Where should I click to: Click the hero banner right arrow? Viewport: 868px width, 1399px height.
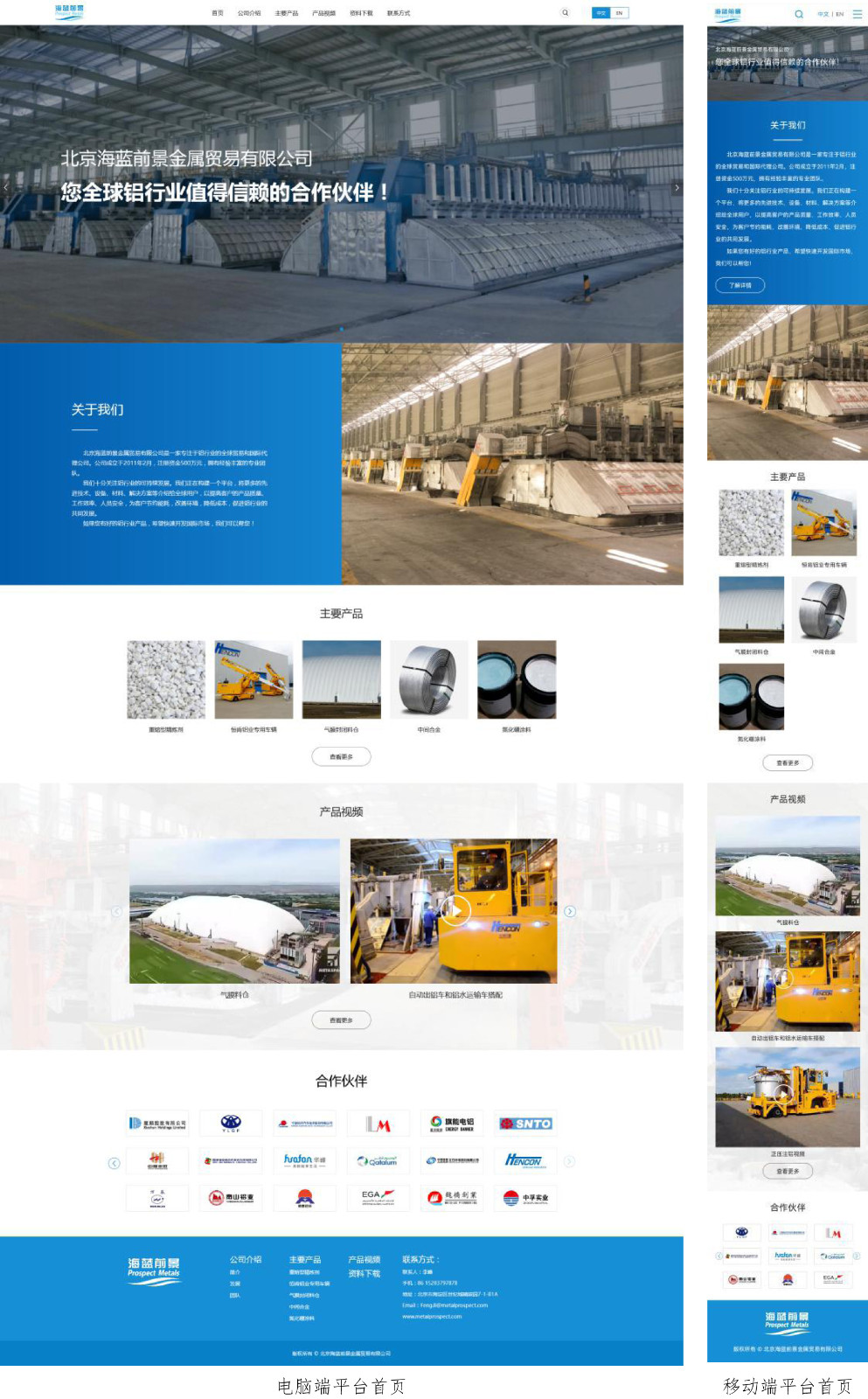coord(677,188)
